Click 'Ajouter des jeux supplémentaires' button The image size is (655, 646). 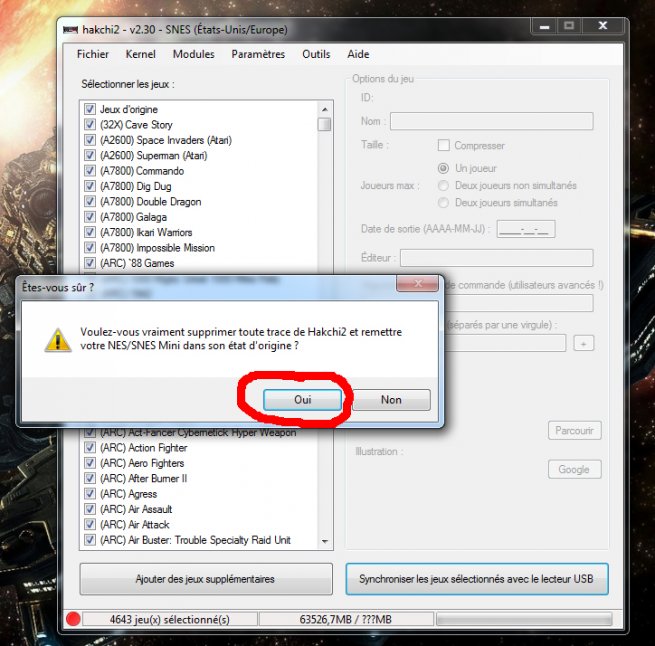pos(205,579)
